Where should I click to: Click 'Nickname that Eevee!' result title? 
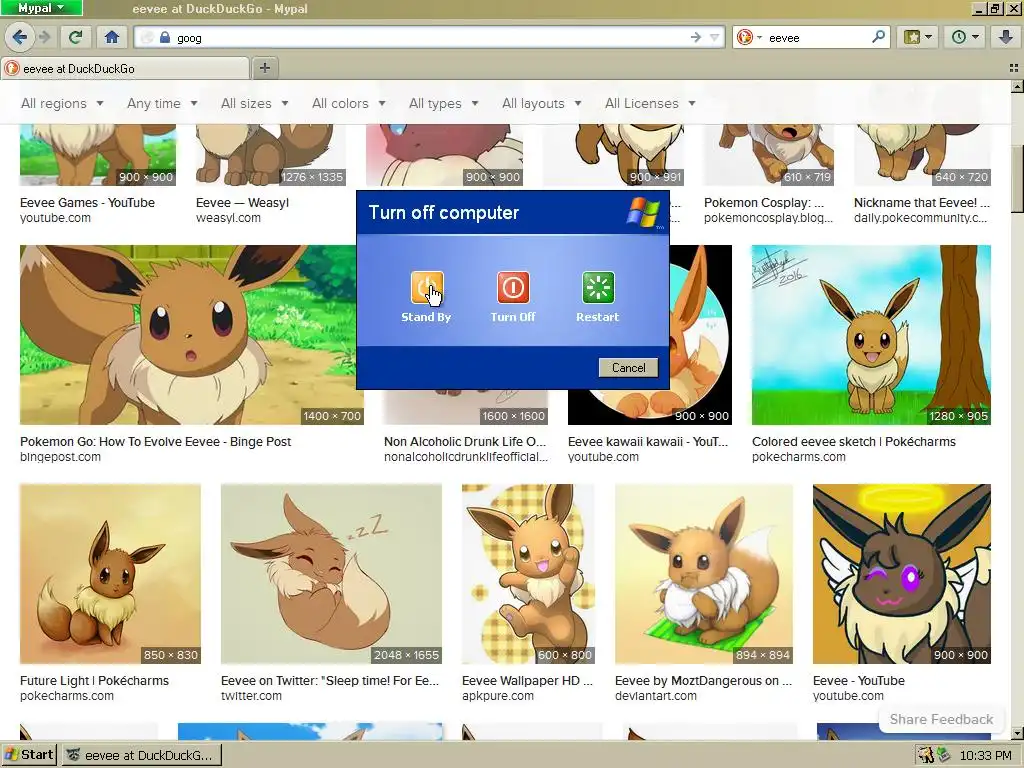pos(921,202)
